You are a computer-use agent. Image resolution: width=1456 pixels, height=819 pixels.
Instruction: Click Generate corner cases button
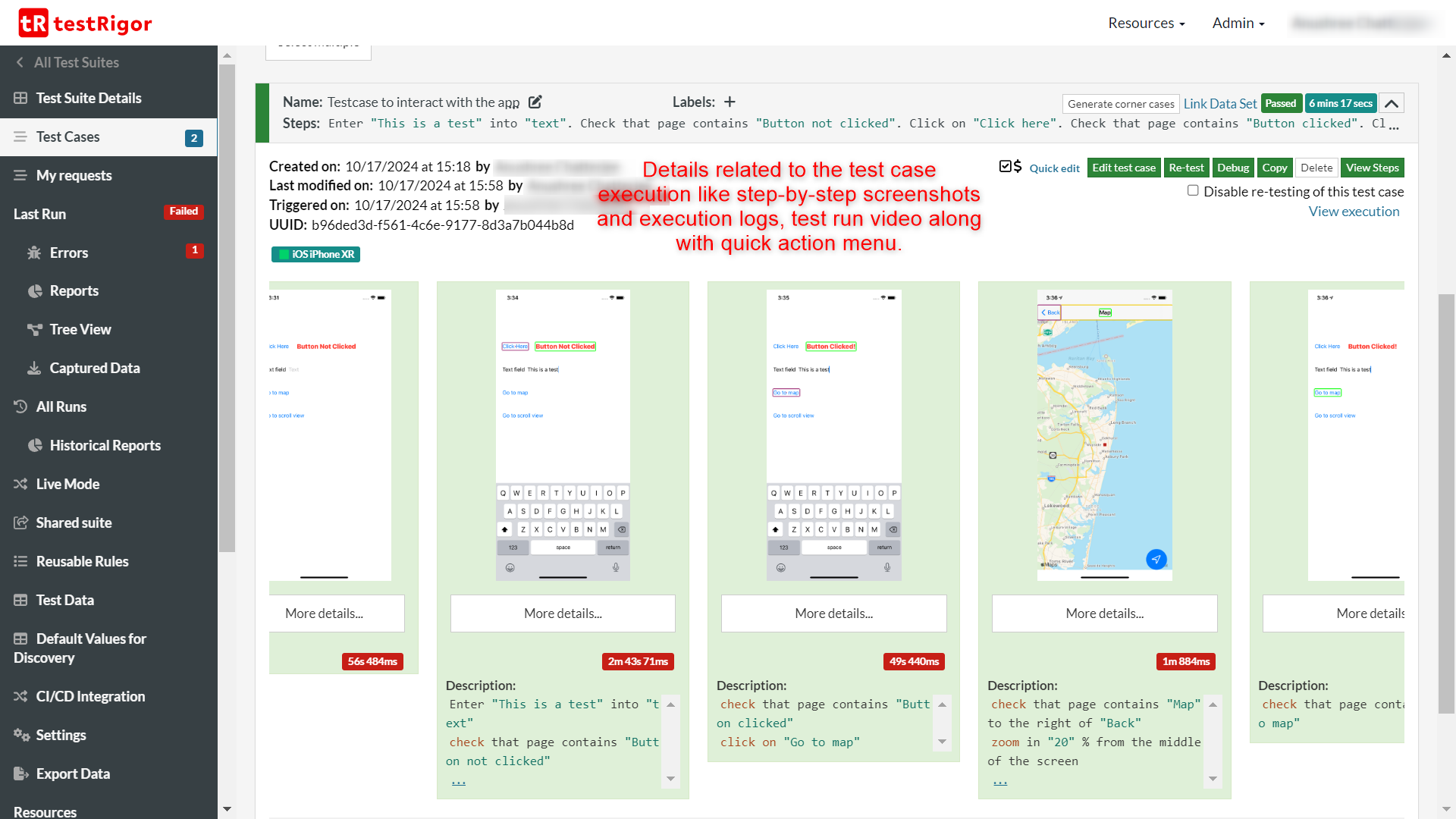tap(1120, 104)
